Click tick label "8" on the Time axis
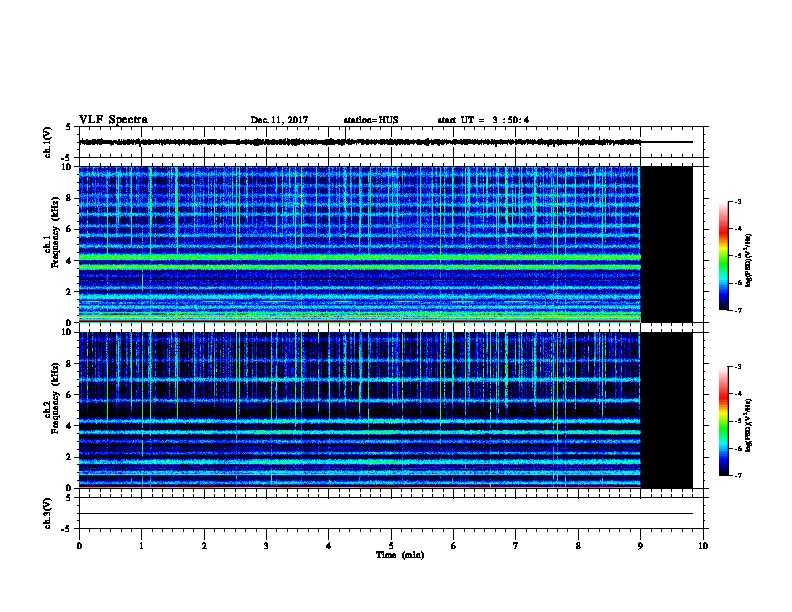 pyautogui.click(x=578, y=546)
